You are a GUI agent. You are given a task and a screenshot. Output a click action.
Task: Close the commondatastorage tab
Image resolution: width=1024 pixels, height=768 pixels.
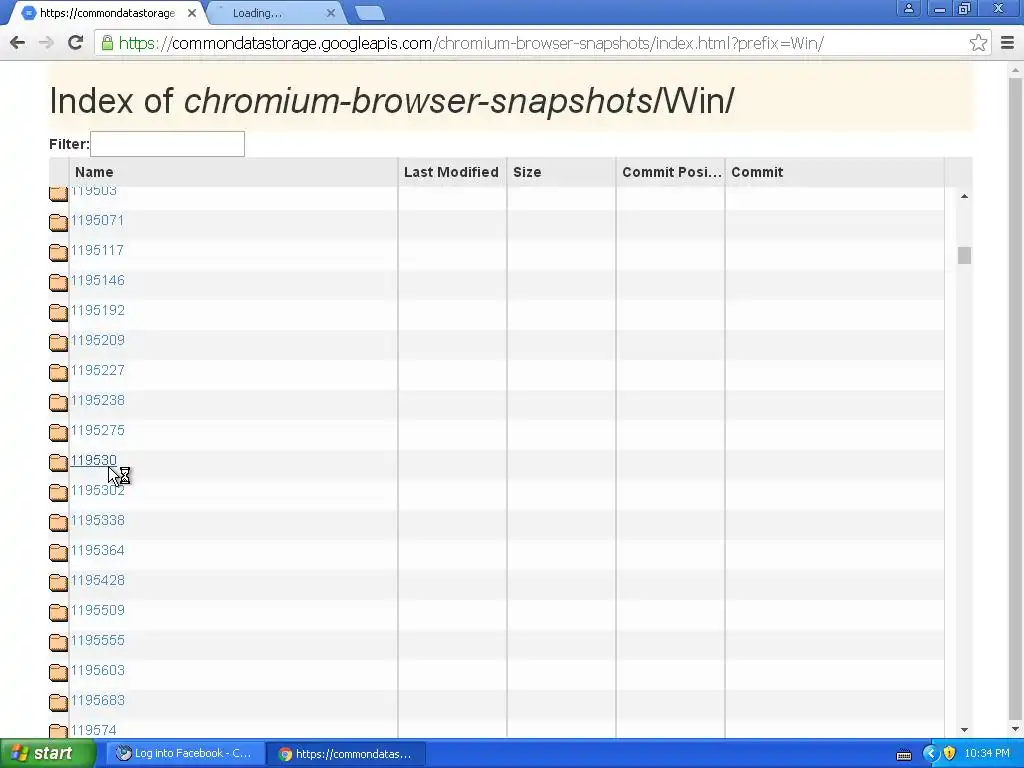point(192,13)
